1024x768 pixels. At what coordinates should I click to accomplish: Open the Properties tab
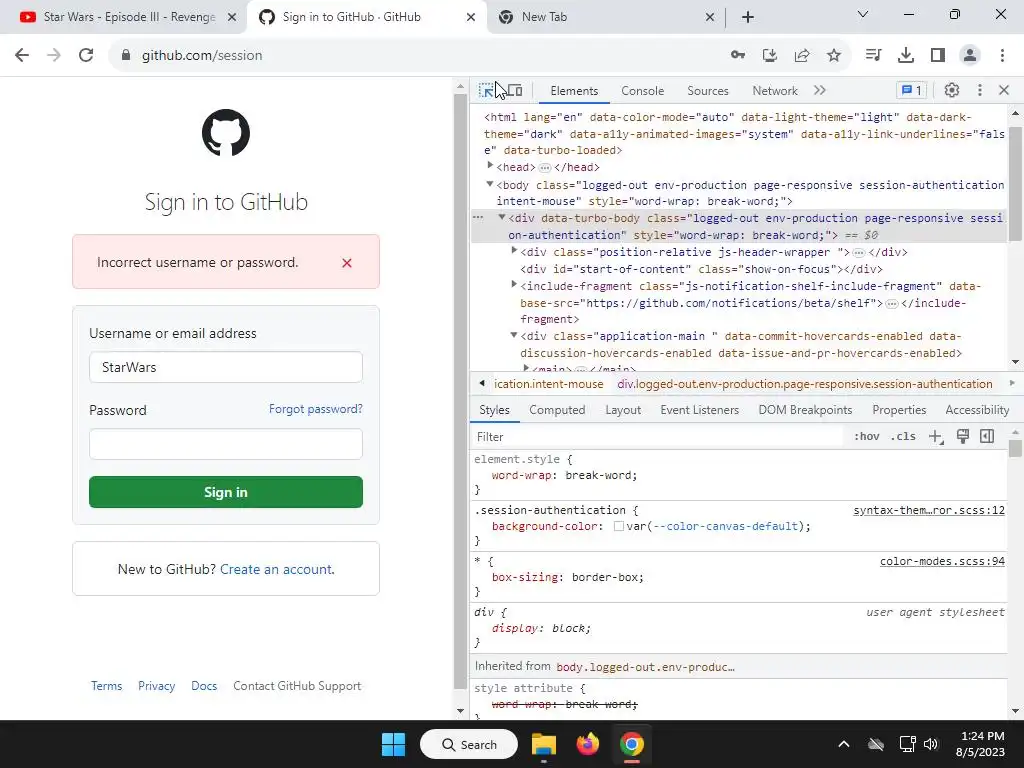pyautogui.click(x=899, y=410)
